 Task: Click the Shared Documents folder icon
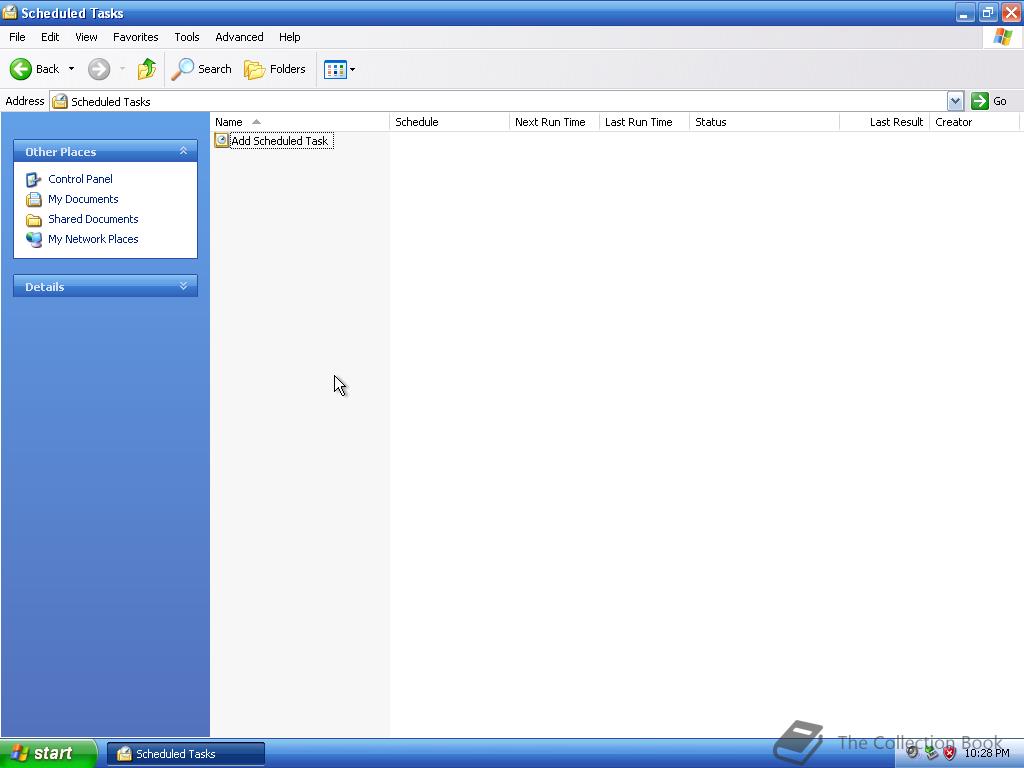(33, 219)
